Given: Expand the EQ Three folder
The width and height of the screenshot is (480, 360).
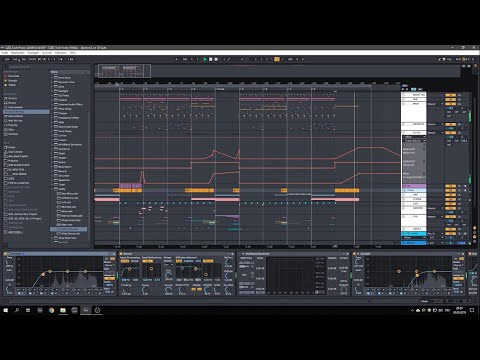Looking at the screenshot, I should click(52, 95).
